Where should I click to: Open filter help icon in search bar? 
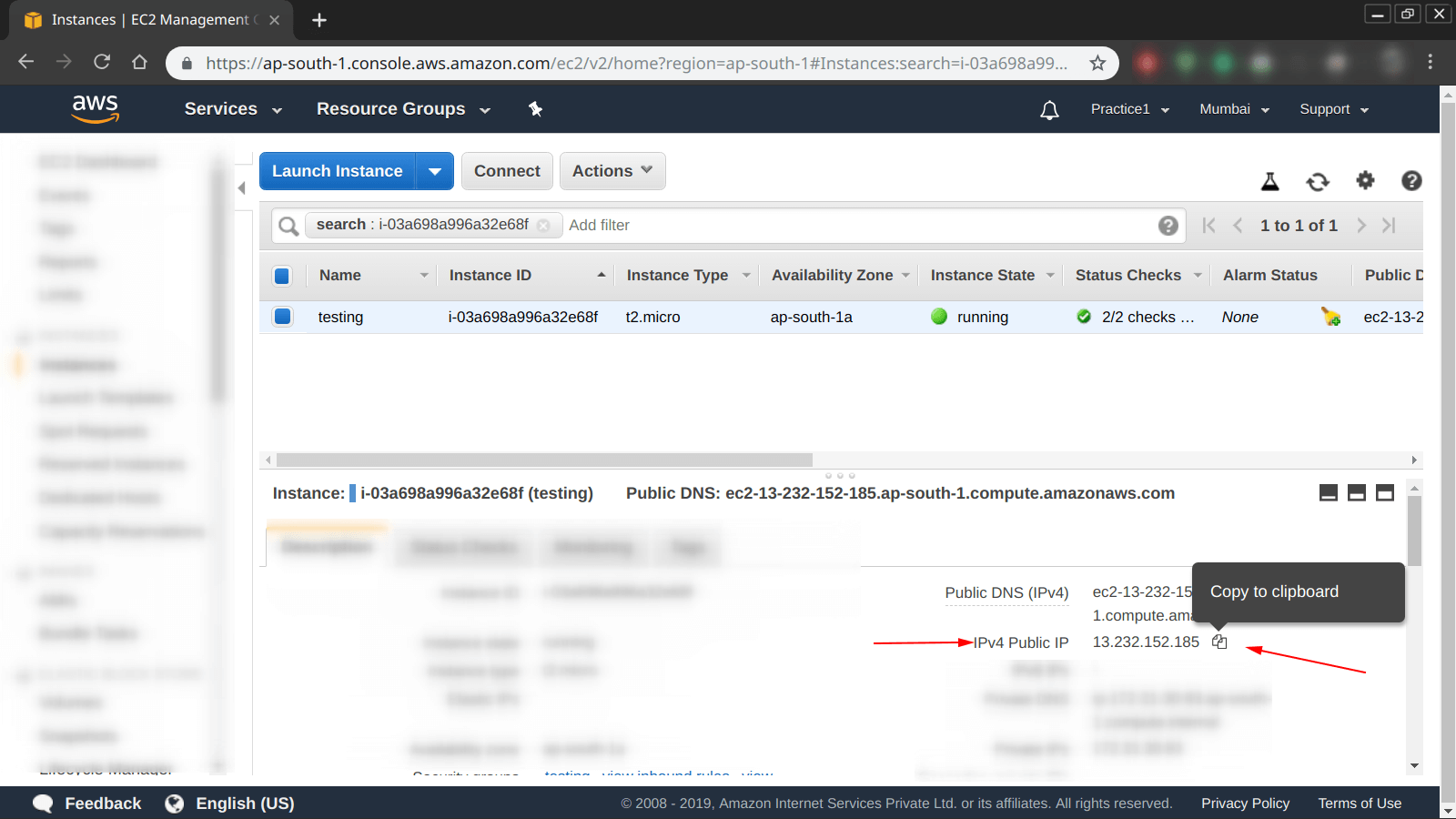coord(1168,226)
